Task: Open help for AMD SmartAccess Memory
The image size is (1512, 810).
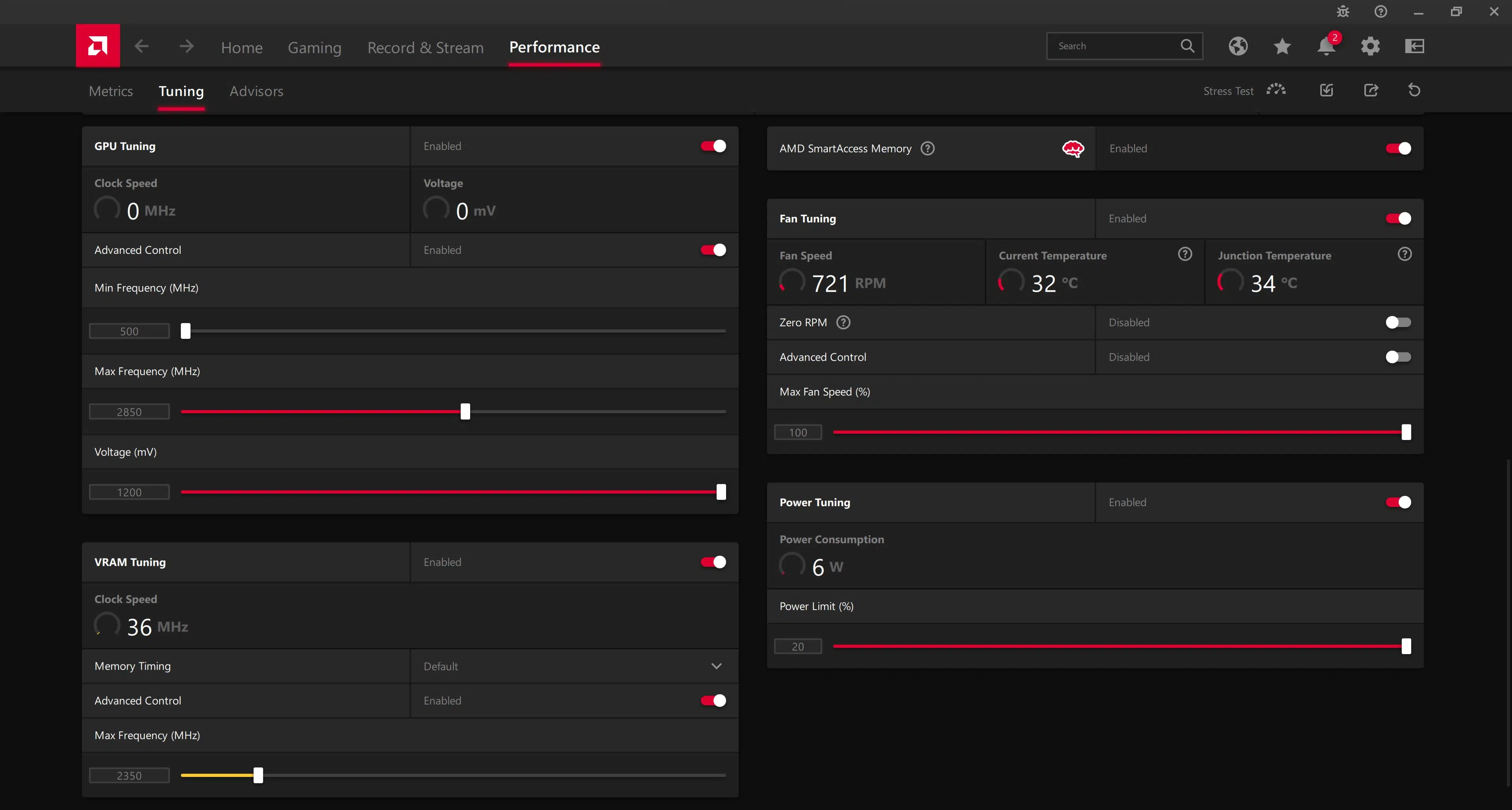Action: tap(927, 148)
